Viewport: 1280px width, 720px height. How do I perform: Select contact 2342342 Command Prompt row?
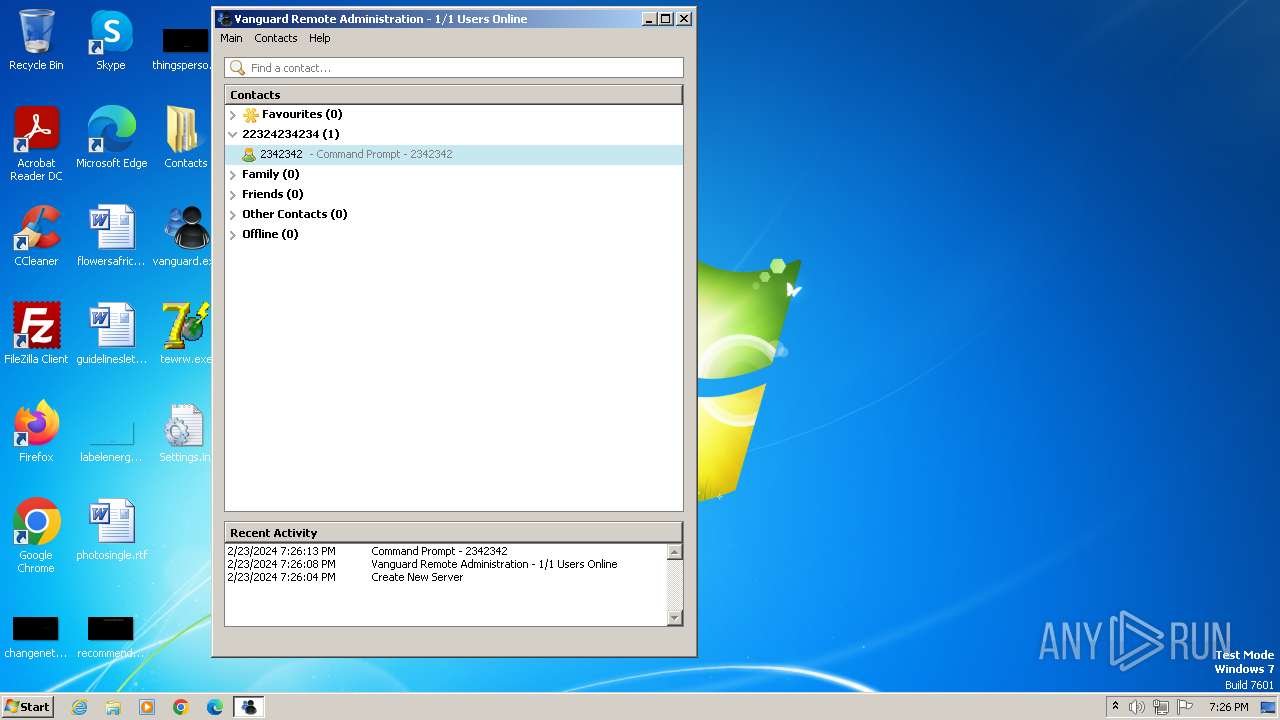pos(453,155)
